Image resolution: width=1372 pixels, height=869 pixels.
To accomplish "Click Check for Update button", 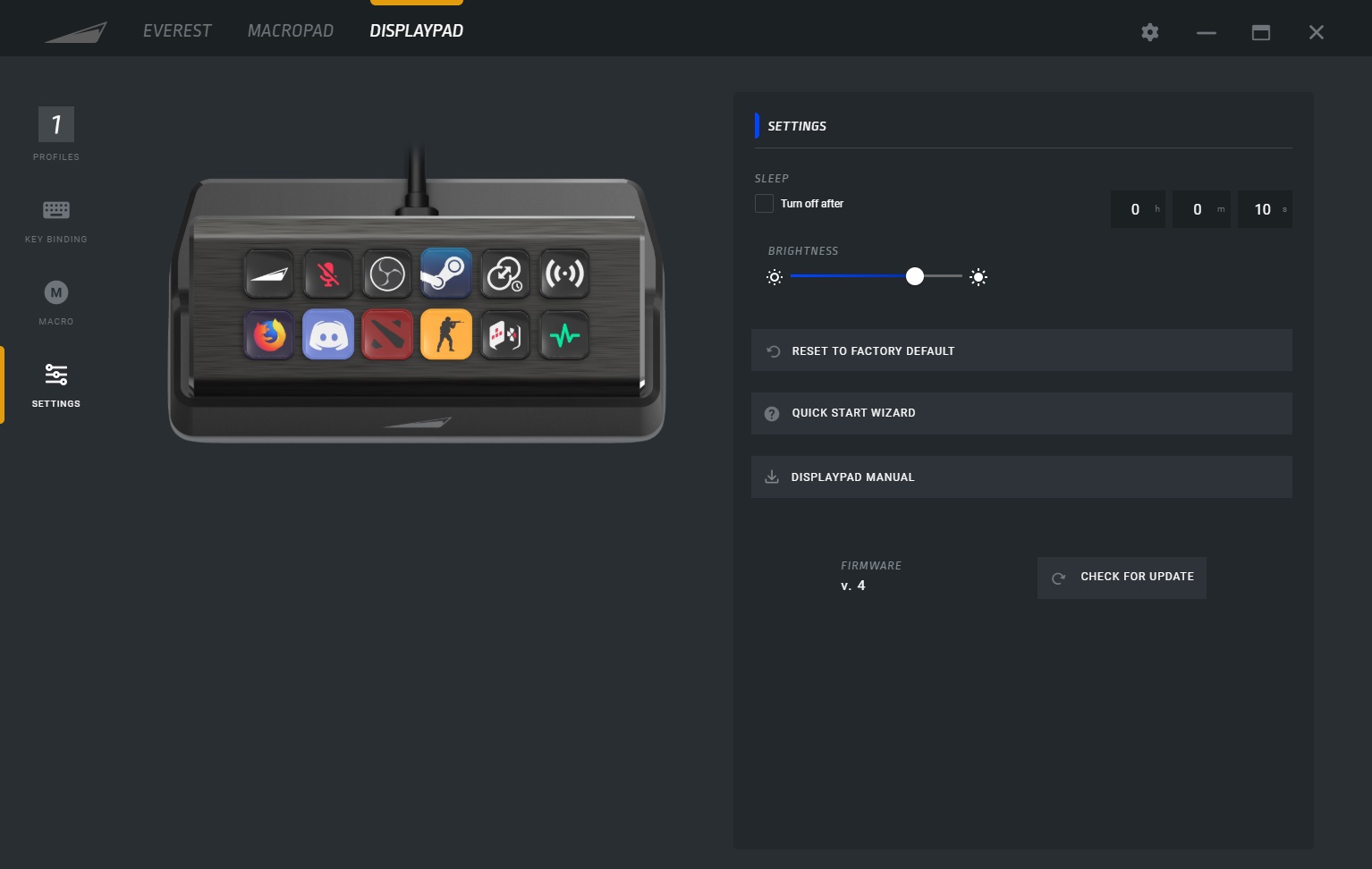I will [x=1122, y=578].
